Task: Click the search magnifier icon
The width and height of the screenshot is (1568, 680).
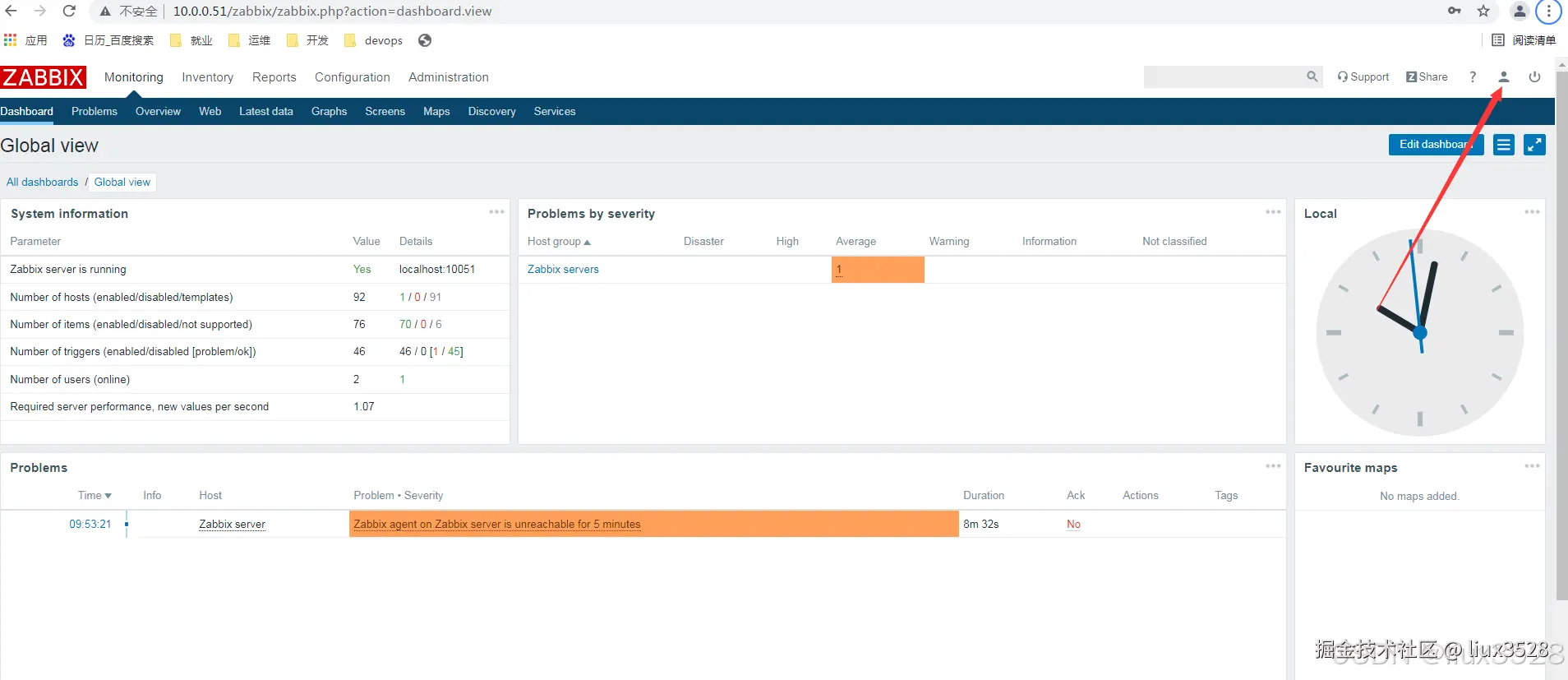Action: click(x=1312, y=76)
